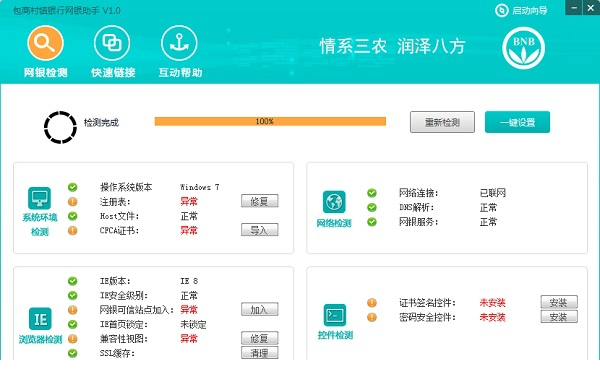Click the 未锁定 status value
Screen dimensions: 600x374
[193, 325]
